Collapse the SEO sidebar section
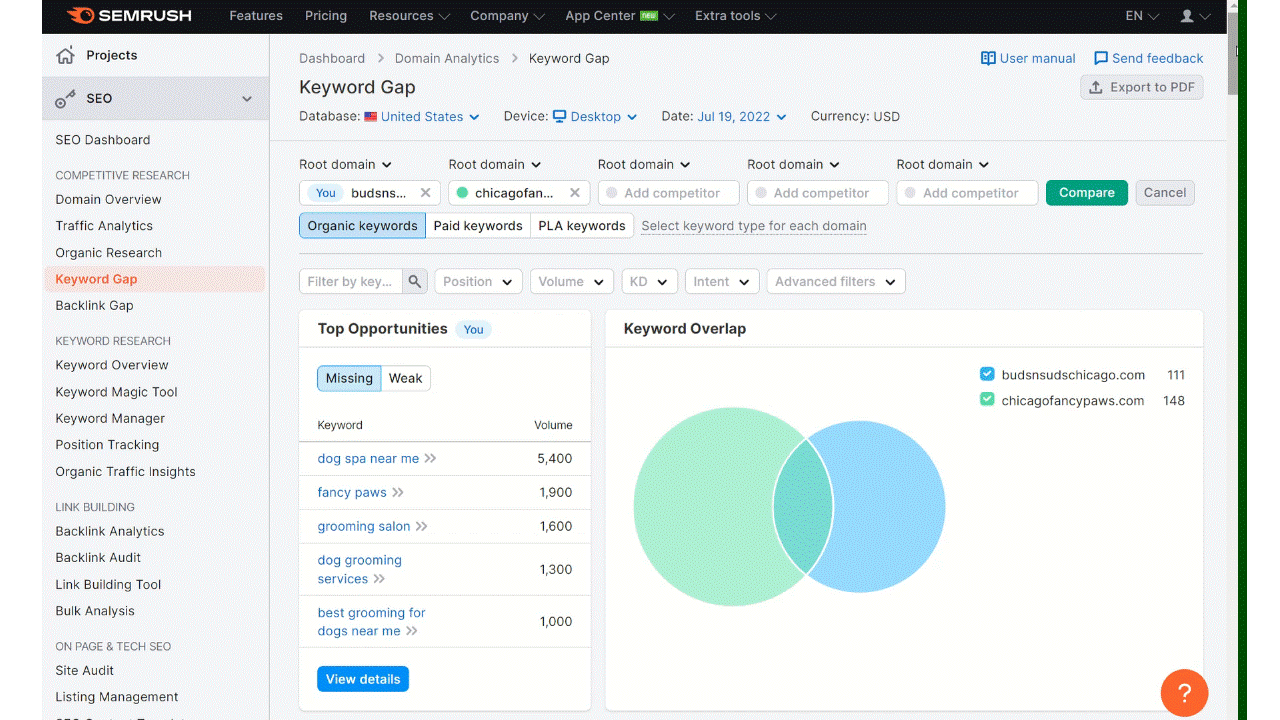 coord(247,99)
